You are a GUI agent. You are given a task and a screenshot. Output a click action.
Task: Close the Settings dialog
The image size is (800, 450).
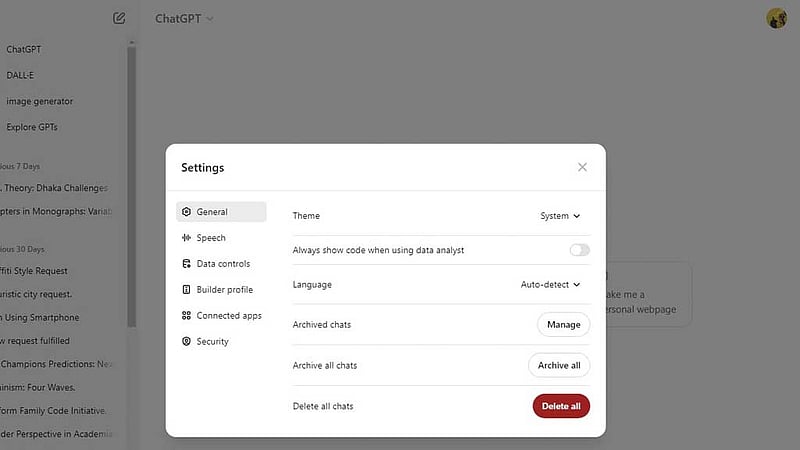tap(582, 167)
